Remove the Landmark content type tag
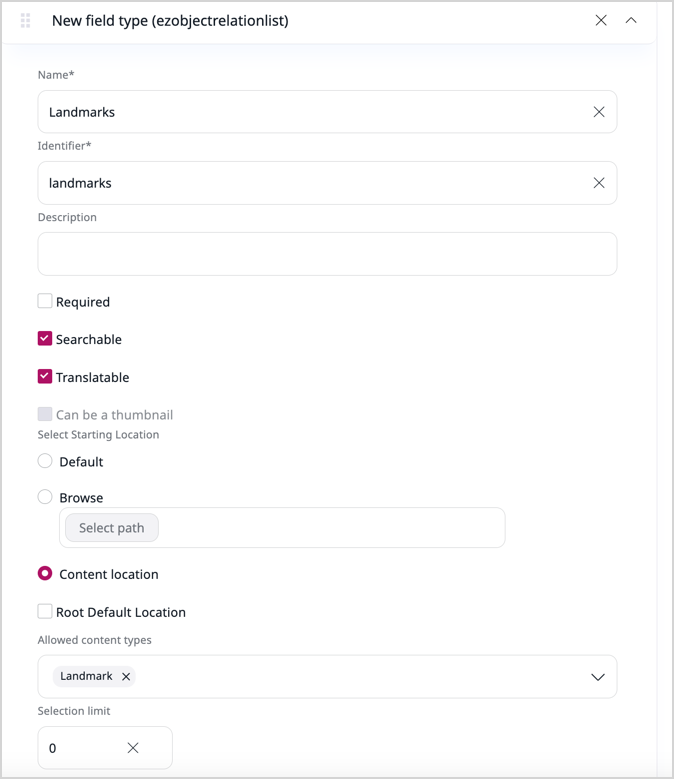This screenshot has height=779, width=674. [x=126, y=677]
